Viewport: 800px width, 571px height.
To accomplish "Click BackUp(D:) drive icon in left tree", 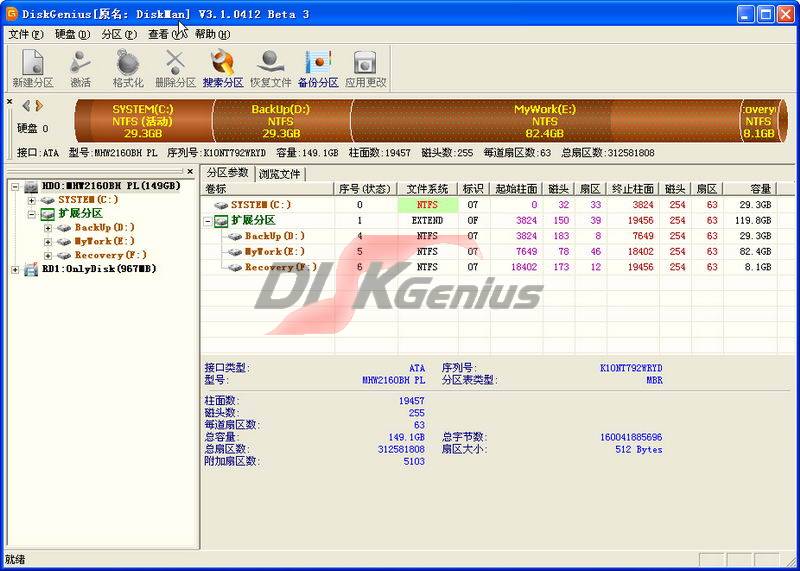I will [64, 228].
